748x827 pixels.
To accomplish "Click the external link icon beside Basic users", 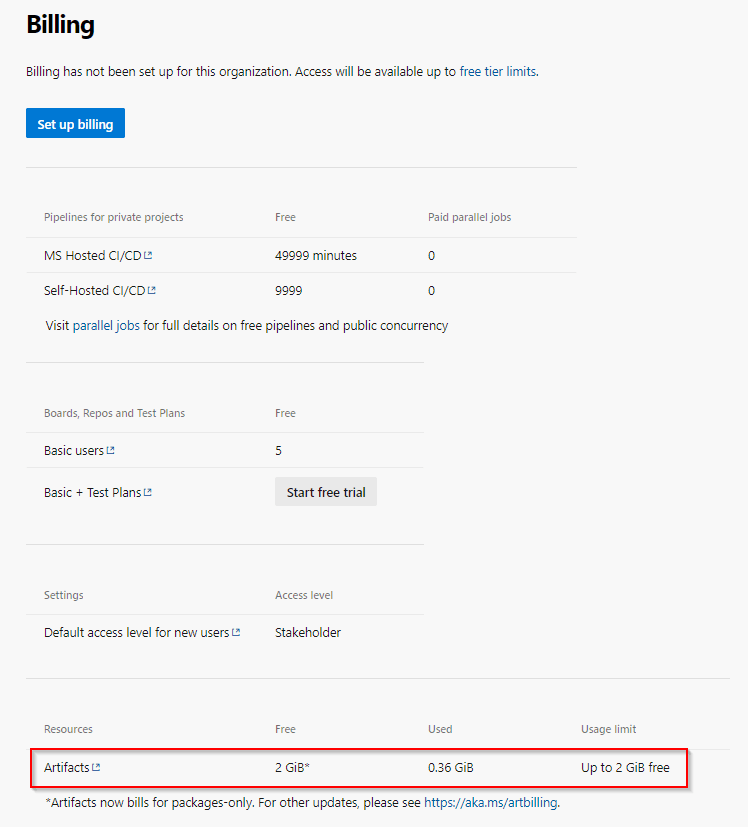I will pos(111,451).
